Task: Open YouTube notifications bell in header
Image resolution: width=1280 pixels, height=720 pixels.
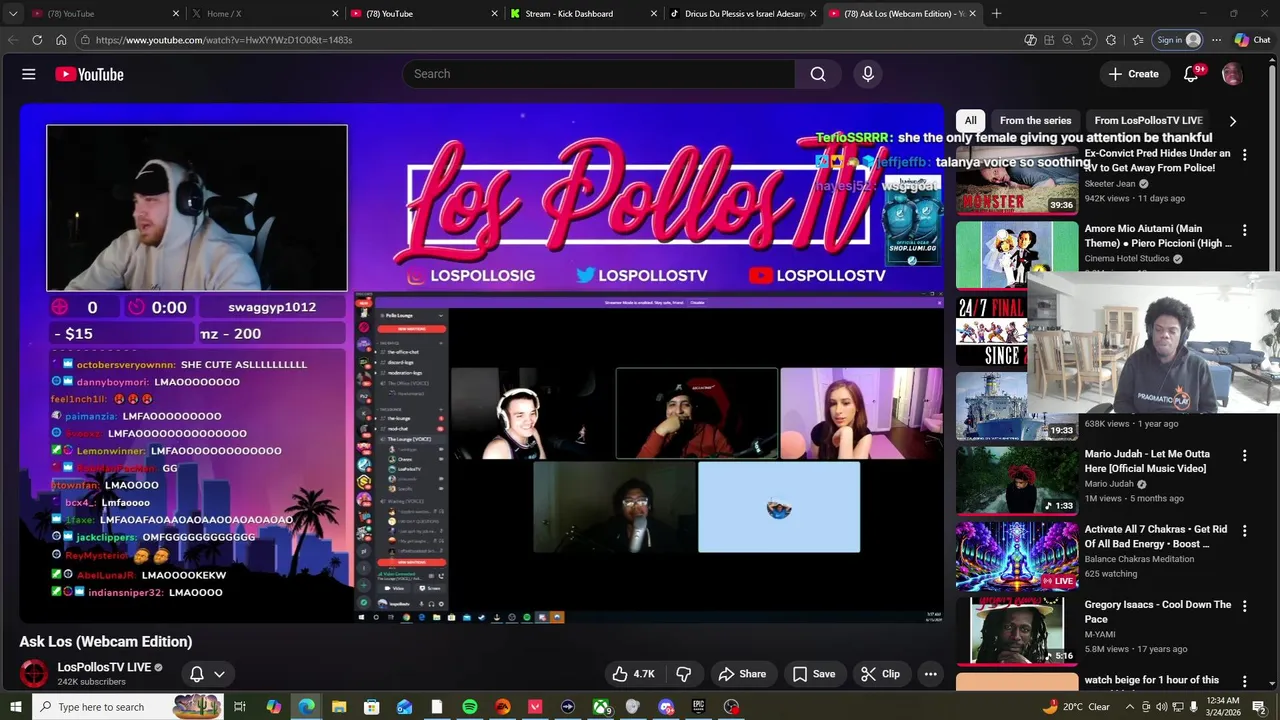Action: click(1191, 74)
